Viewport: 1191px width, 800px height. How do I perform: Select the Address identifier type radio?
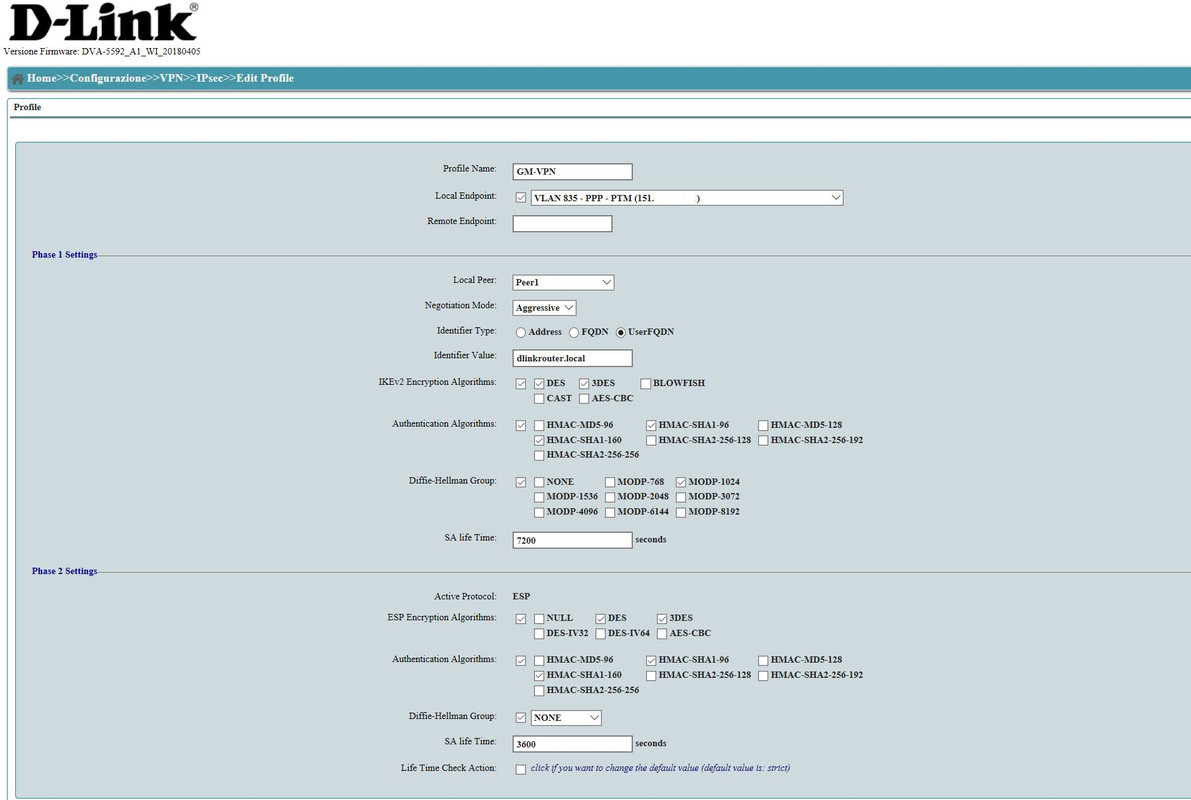click(520, 332)
